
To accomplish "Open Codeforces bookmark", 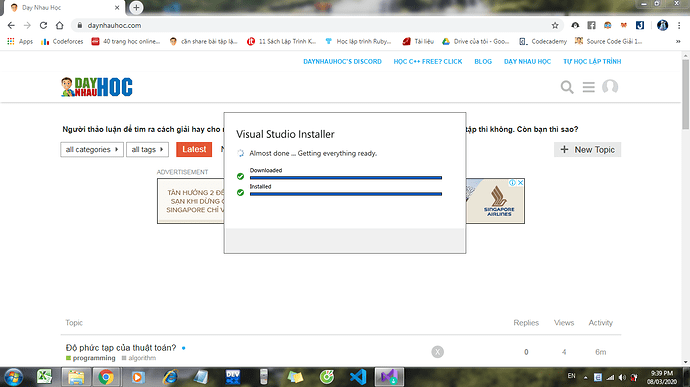I will click(x=62, y=41).
